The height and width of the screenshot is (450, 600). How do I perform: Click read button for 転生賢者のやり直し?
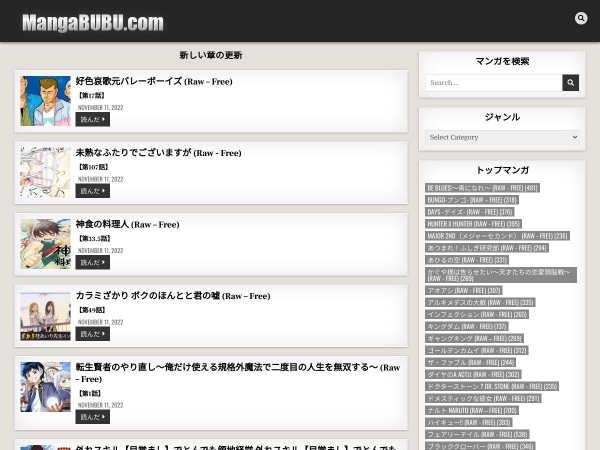point(93,417)
